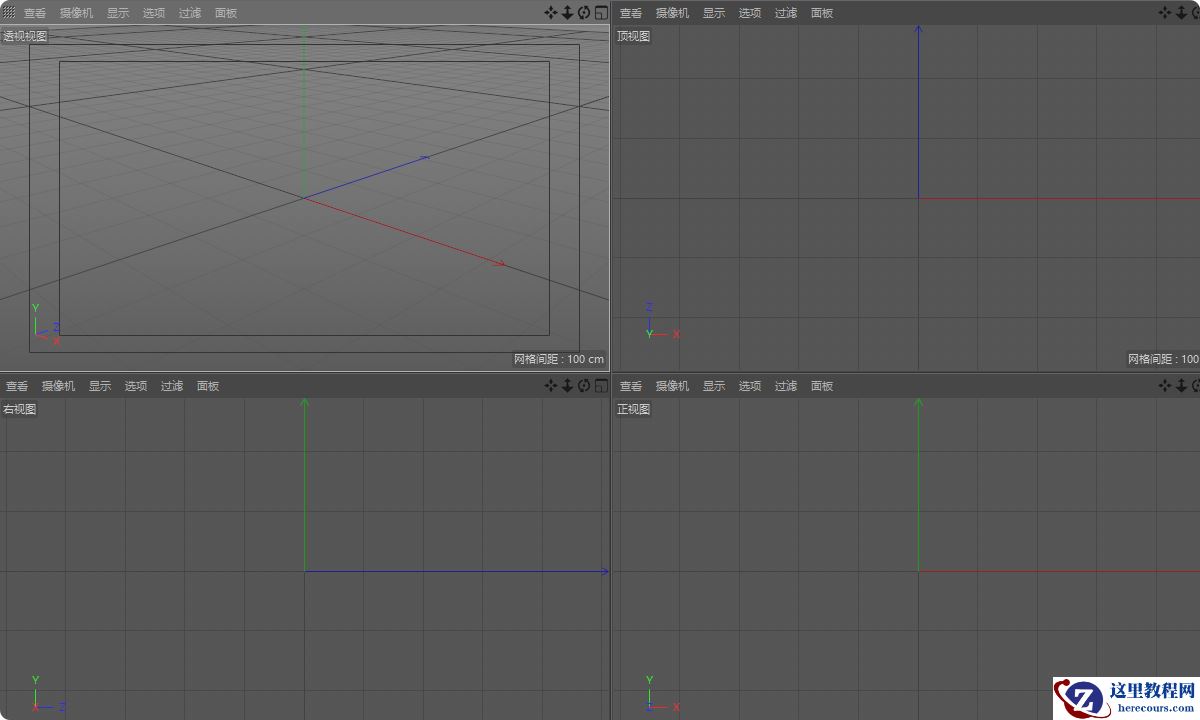Viewport: 1200px width, 720px height.
Task: Click the zoom arrow icon in the top view (顶视图)
Action: (x=1181, y=13)
